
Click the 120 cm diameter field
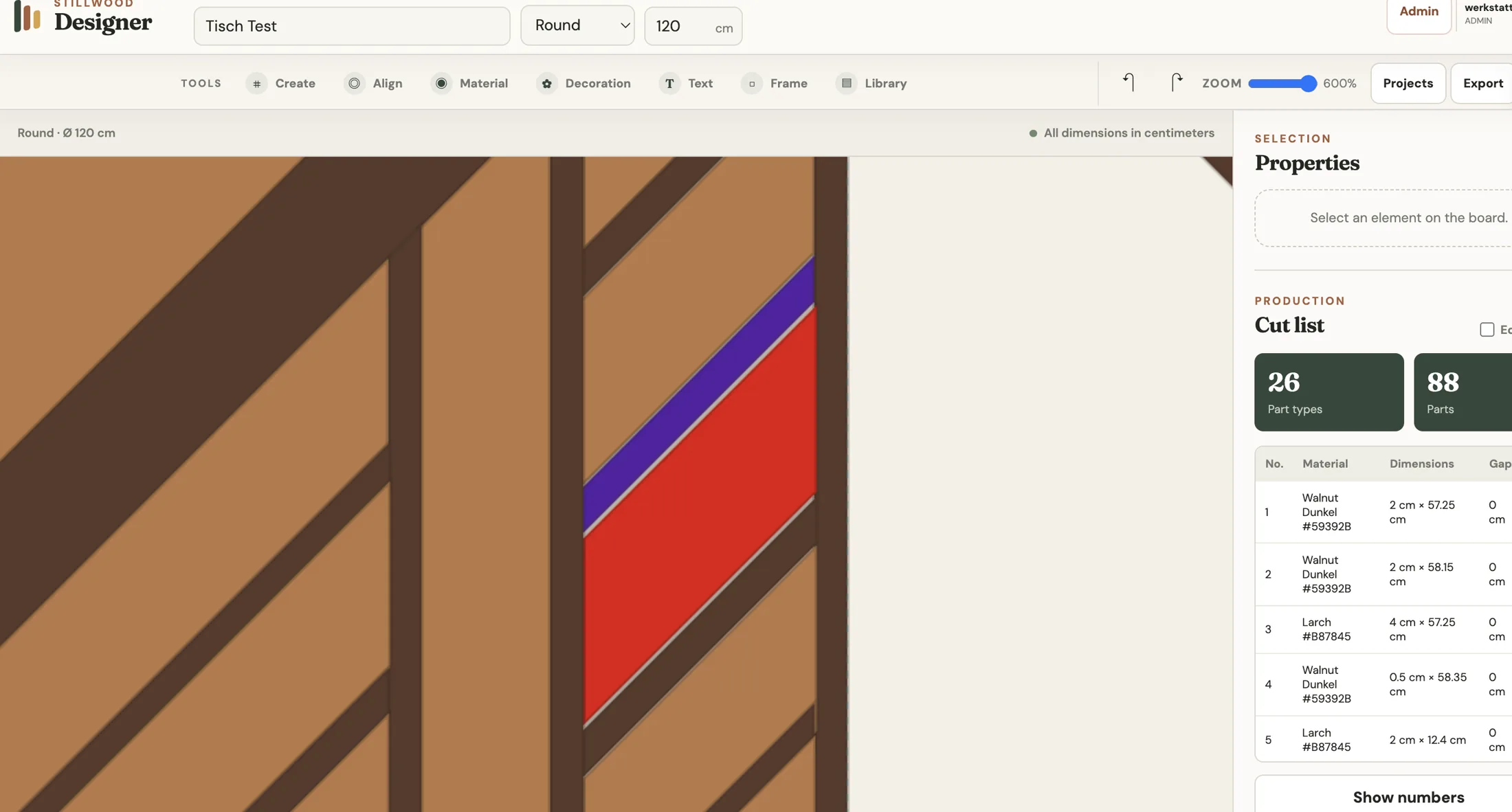[693, 26]
